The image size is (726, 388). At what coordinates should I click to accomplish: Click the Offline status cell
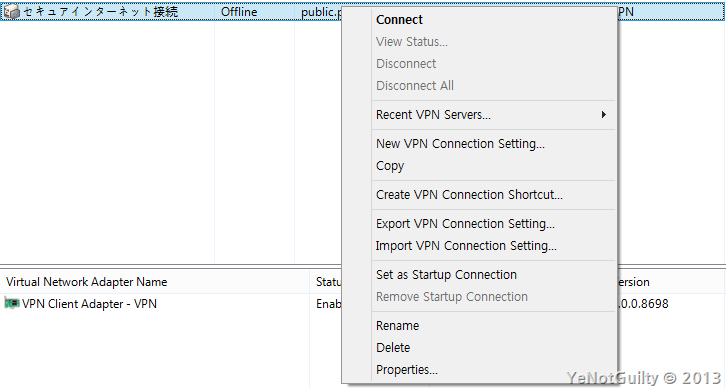tap(239, 12)
